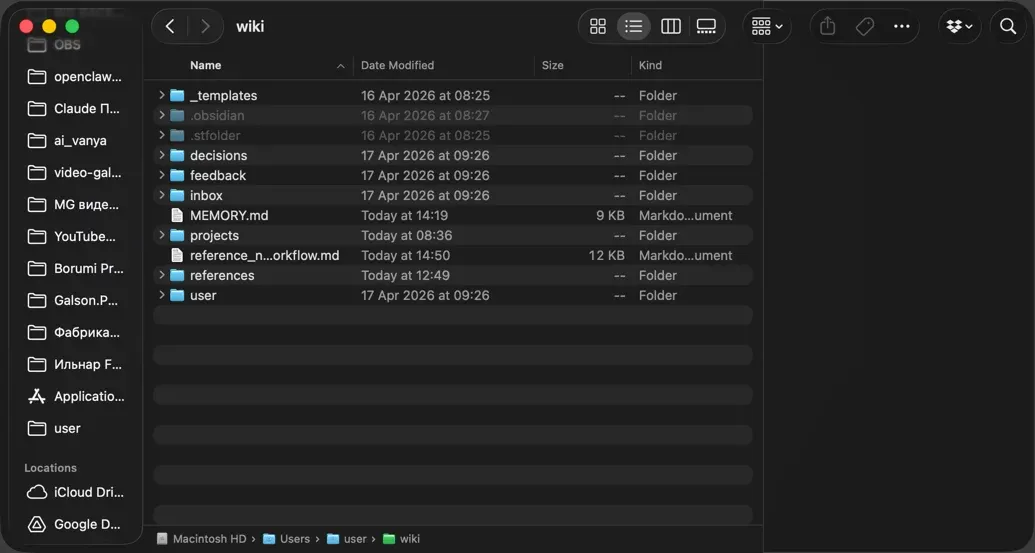The image size is (1035, 553).
Task: Switch to icon grid view
Action: coord(598,27)
